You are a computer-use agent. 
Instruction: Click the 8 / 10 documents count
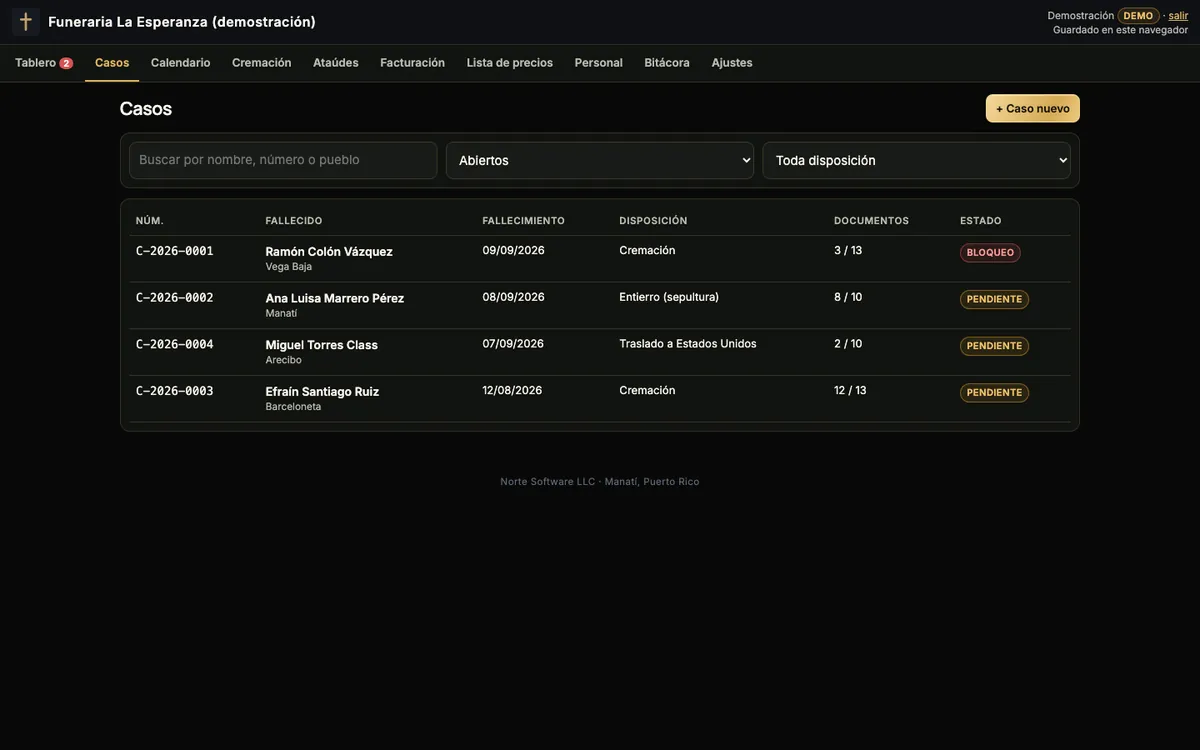click(x=848, y=297)
